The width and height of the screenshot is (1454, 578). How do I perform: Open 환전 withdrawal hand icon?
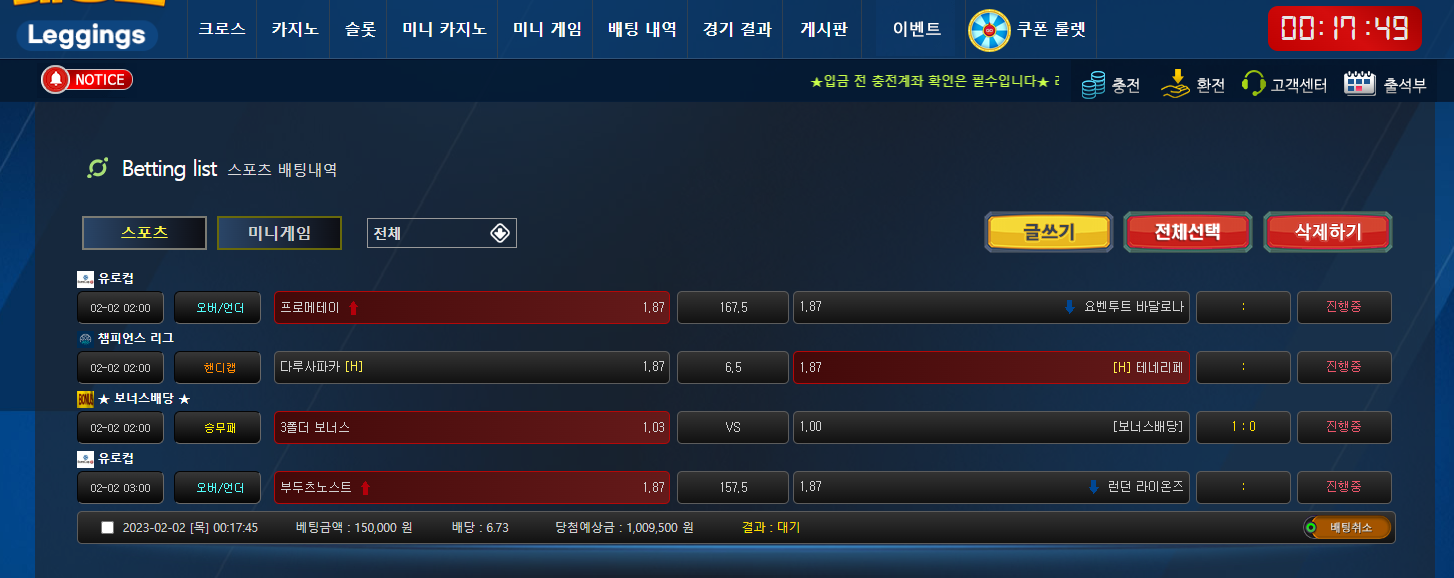(x=1175, y=84)
